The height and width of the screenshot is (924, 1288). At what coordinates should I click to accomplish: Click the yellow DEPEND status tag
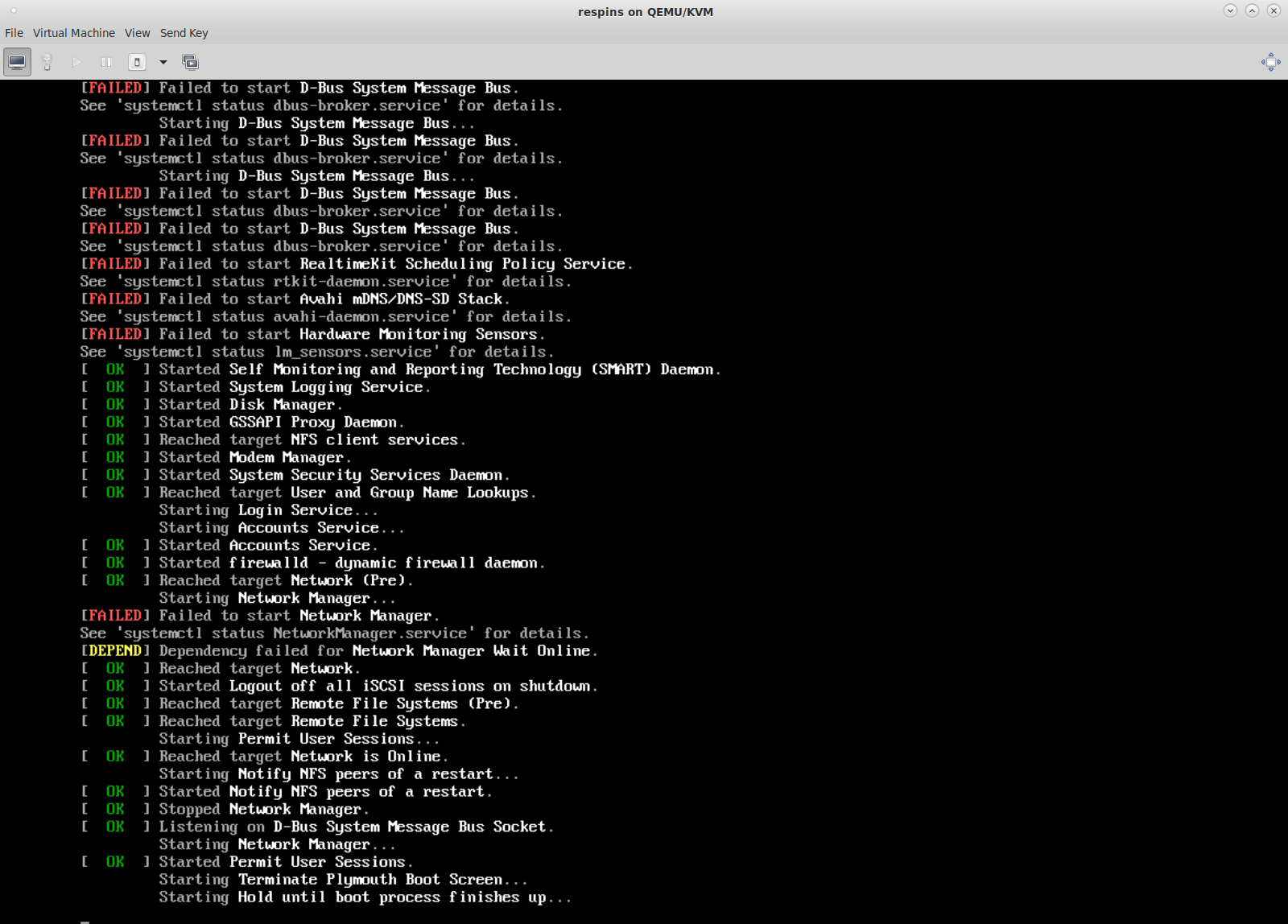tap(115, 651)
